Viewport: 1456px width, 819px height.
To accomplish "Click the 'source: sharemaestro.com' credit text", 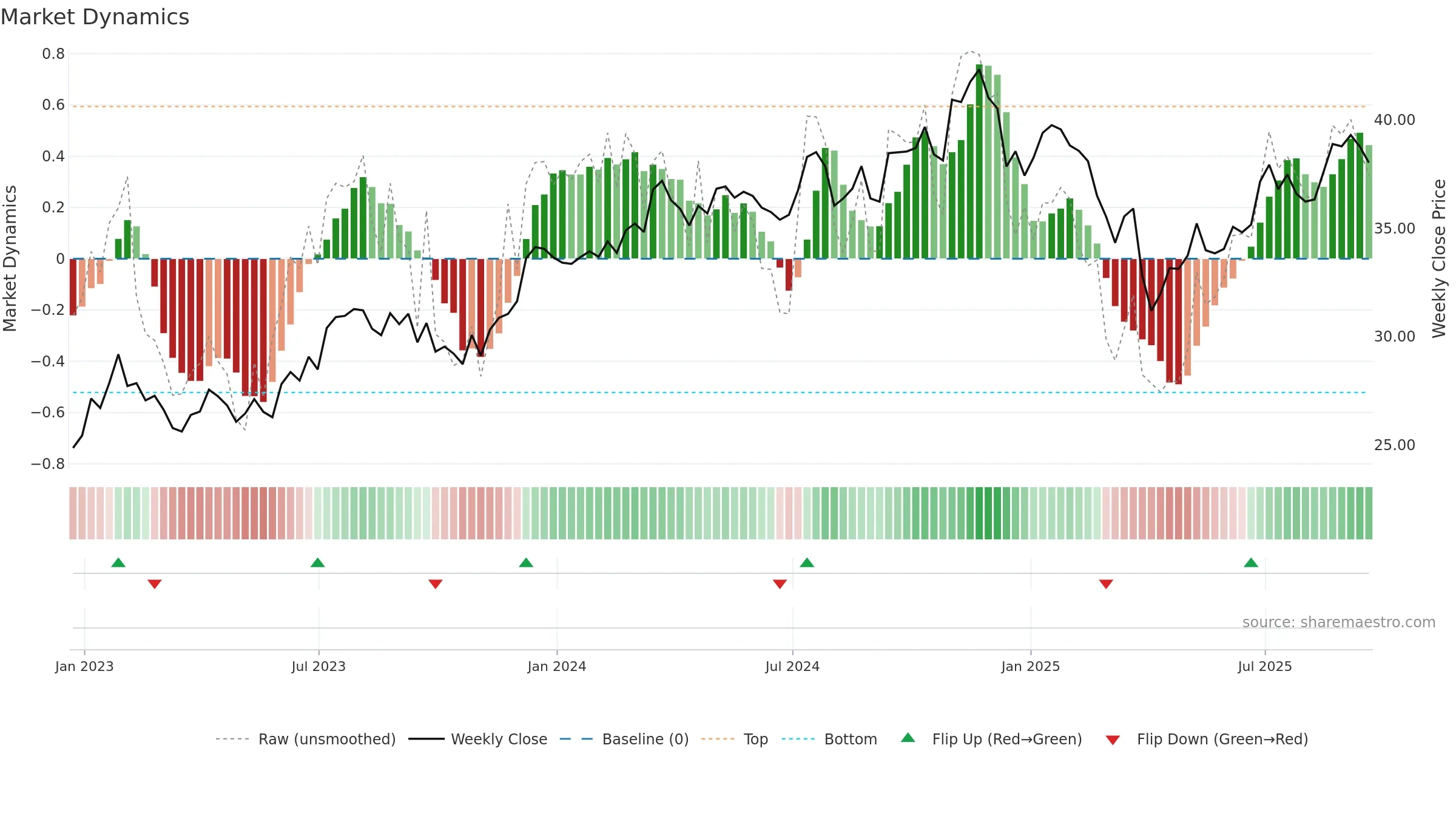I will 1339,622.
